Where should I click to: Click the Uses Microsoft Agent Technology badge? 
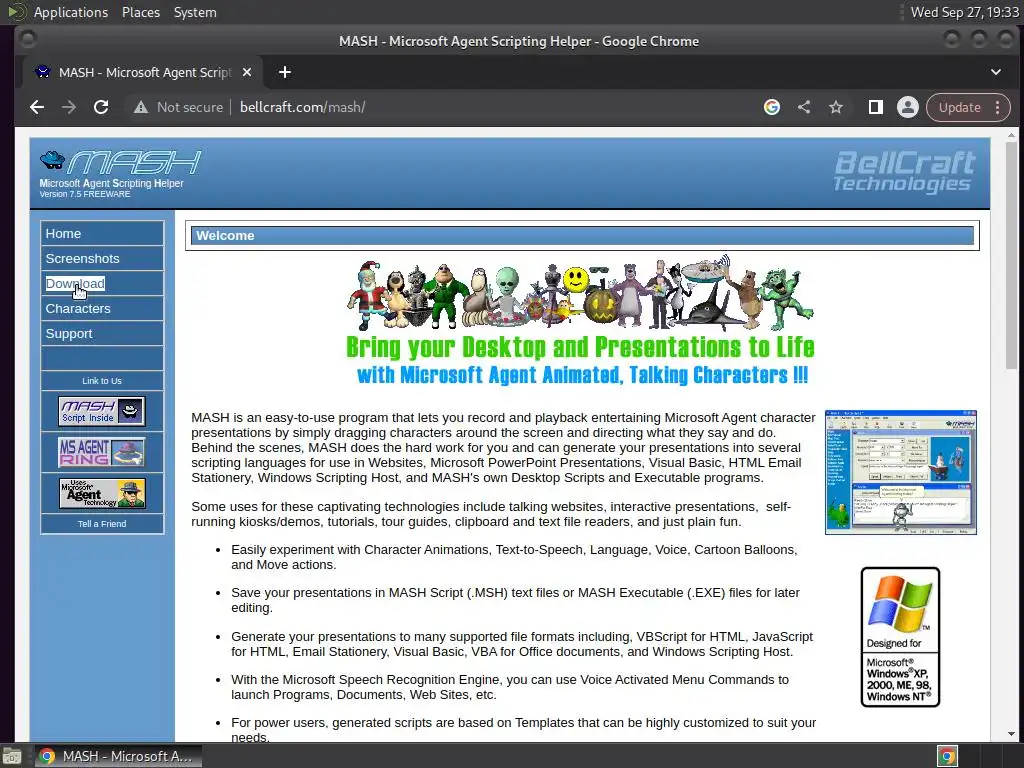click(102, 494)
